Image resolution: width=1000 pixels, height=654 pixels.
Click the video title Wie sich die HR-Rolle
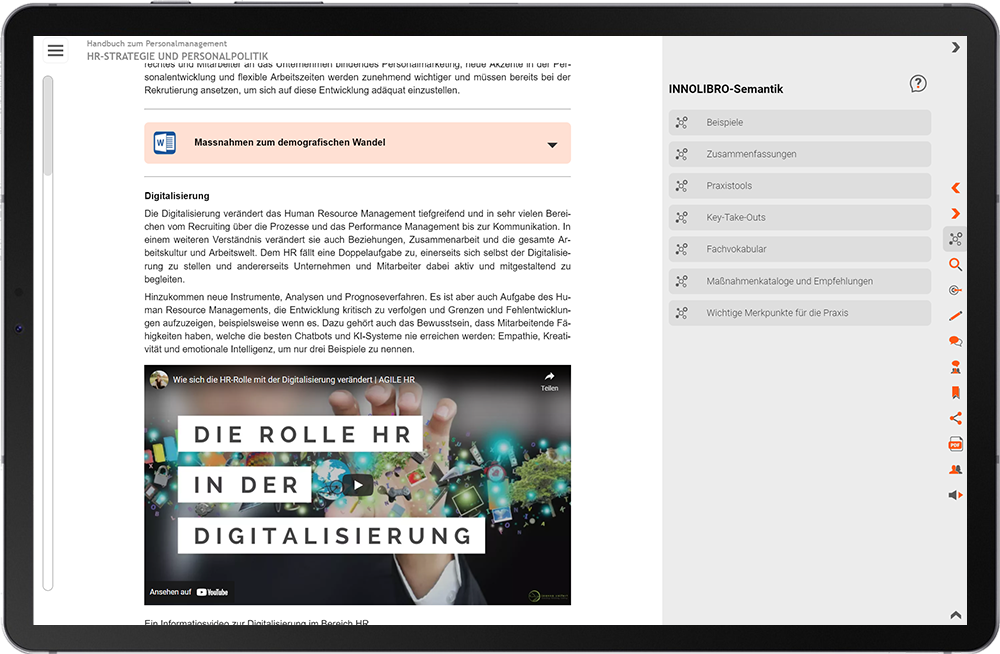point(293,380)
